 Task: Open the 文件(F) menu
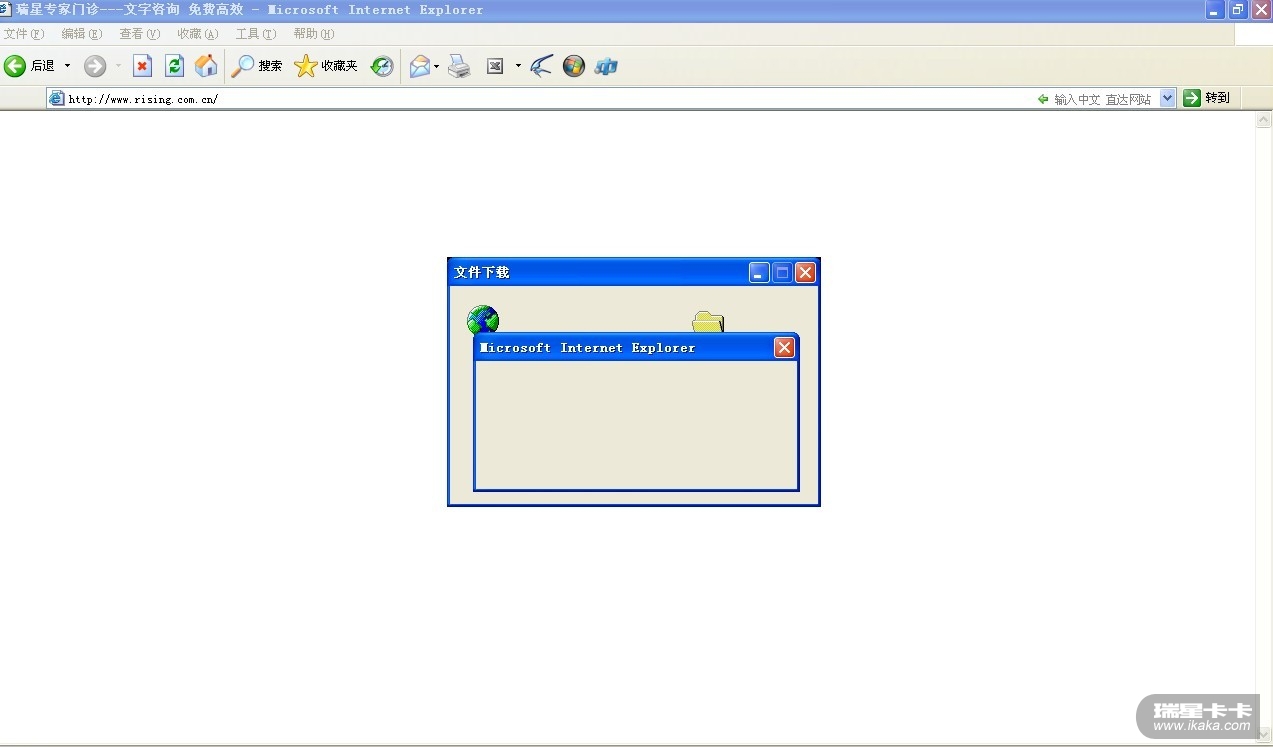24,34
